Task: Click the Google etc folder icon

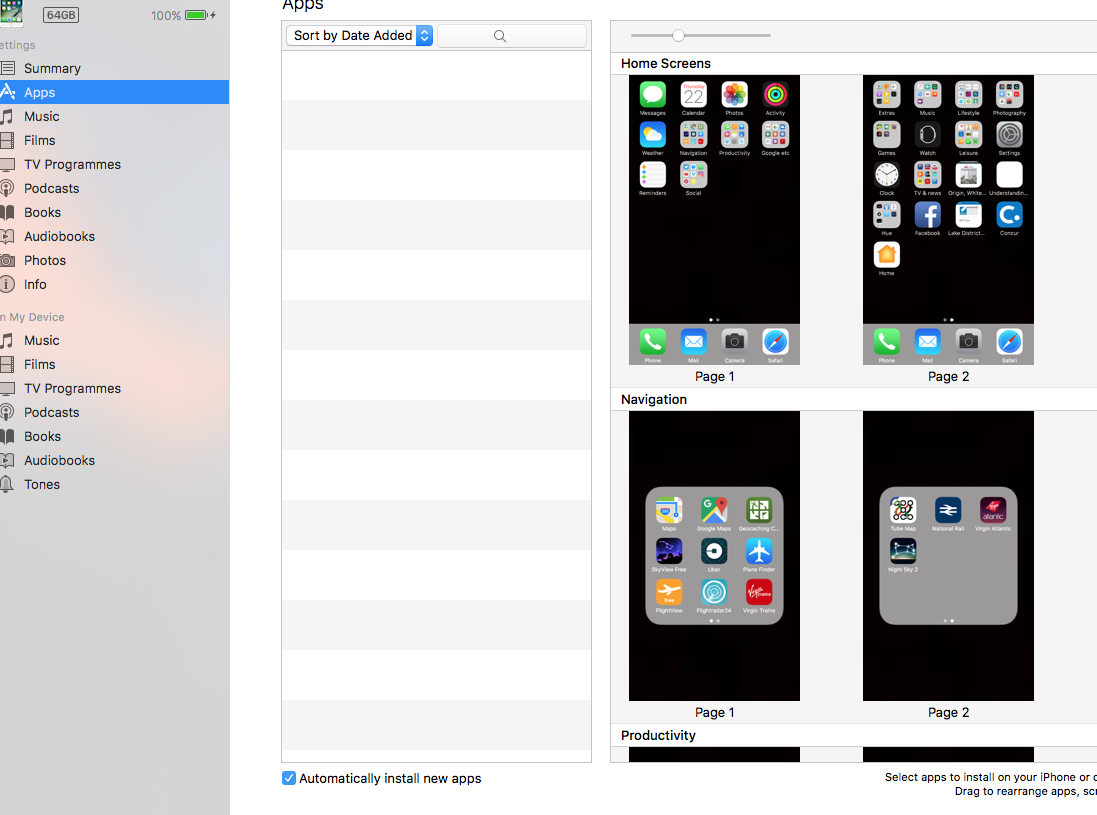Action: pos(775,134)
